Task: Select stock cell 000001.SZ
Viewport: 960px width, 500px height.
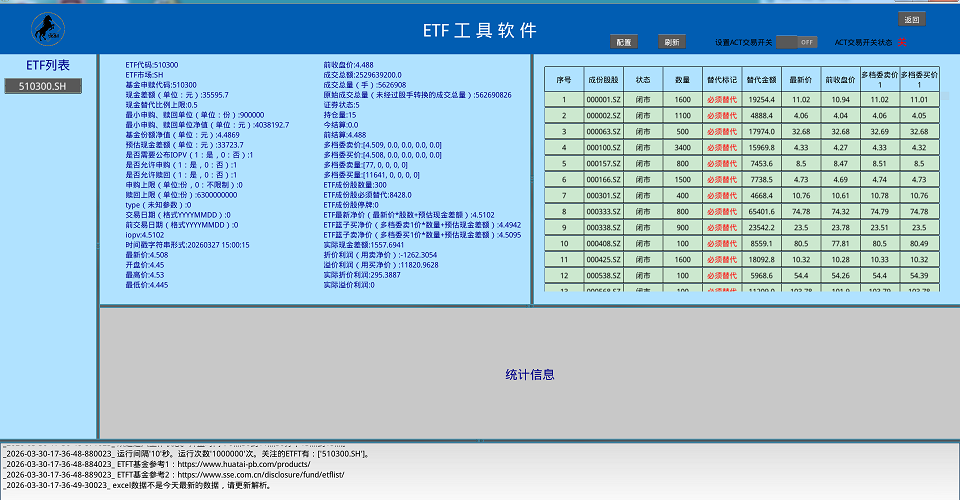Action: [604, 100]
